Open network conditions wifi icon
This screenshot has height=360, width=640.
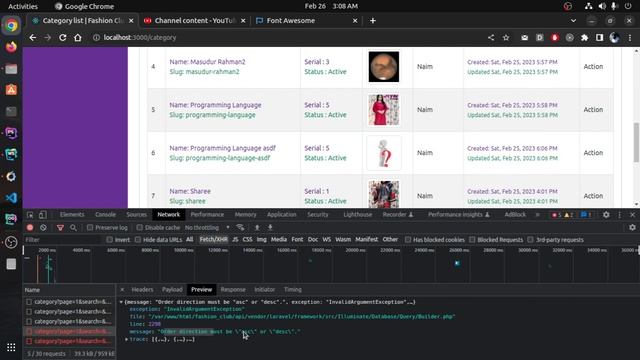(x=240, y=227)
